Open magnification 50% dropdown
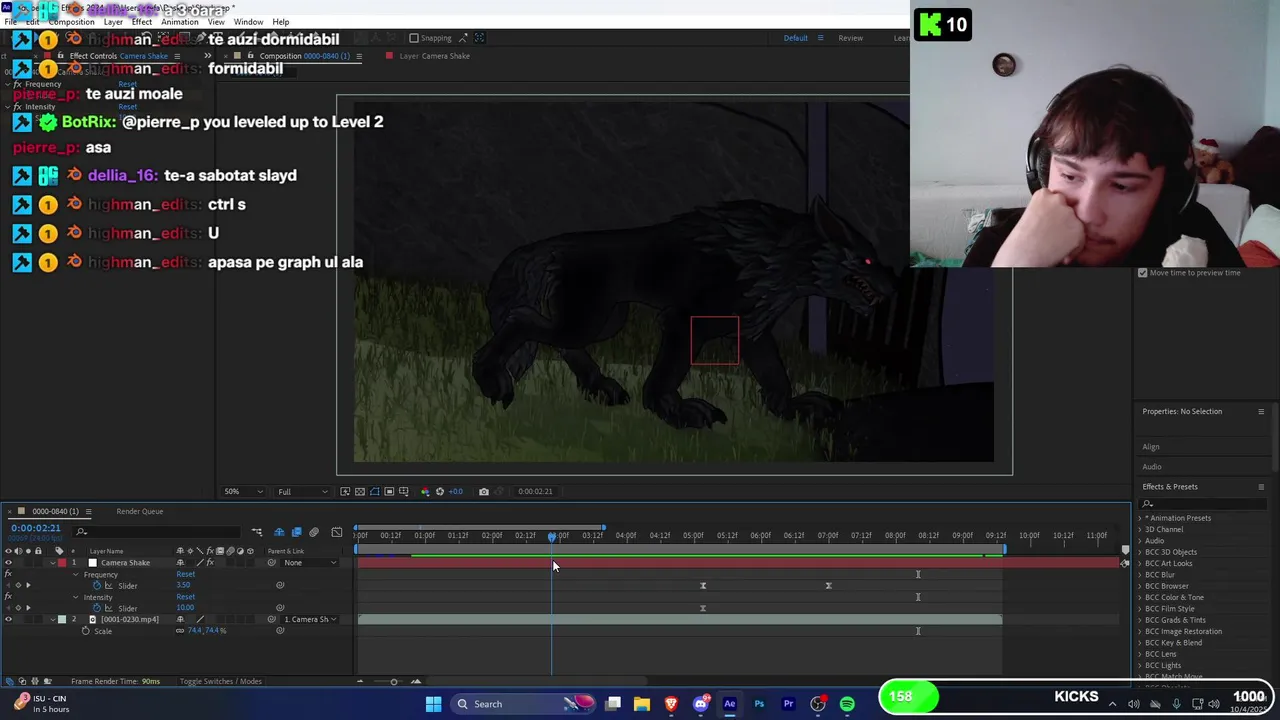The height and width of the screenshot is (720, 1280). [243, 491]
